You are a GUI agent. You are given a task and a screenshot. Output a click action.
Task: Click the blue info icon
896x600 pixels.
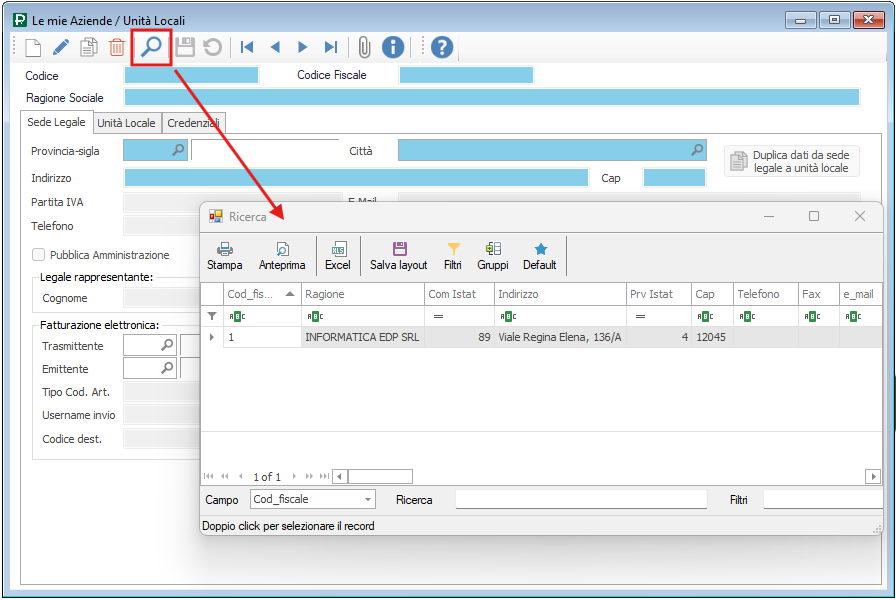393,47
